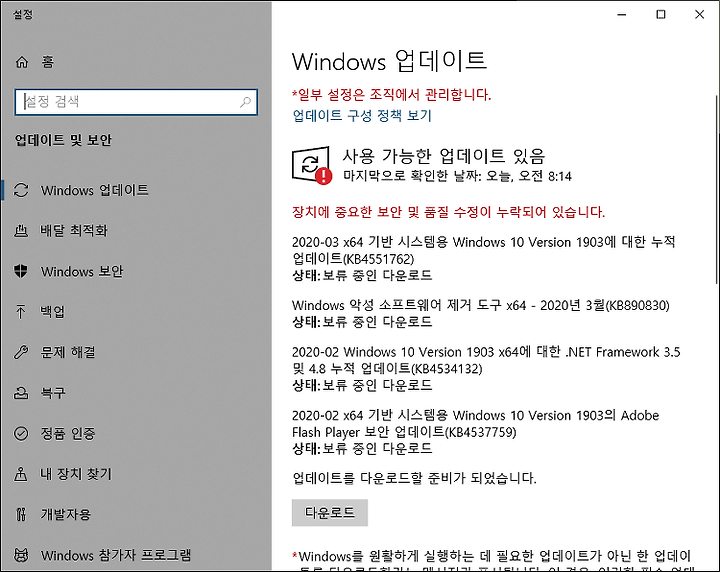Click the 배달 최적화 icon in sidebar
This screenshot has height=572, width=720.
click(x=21, y=230)
